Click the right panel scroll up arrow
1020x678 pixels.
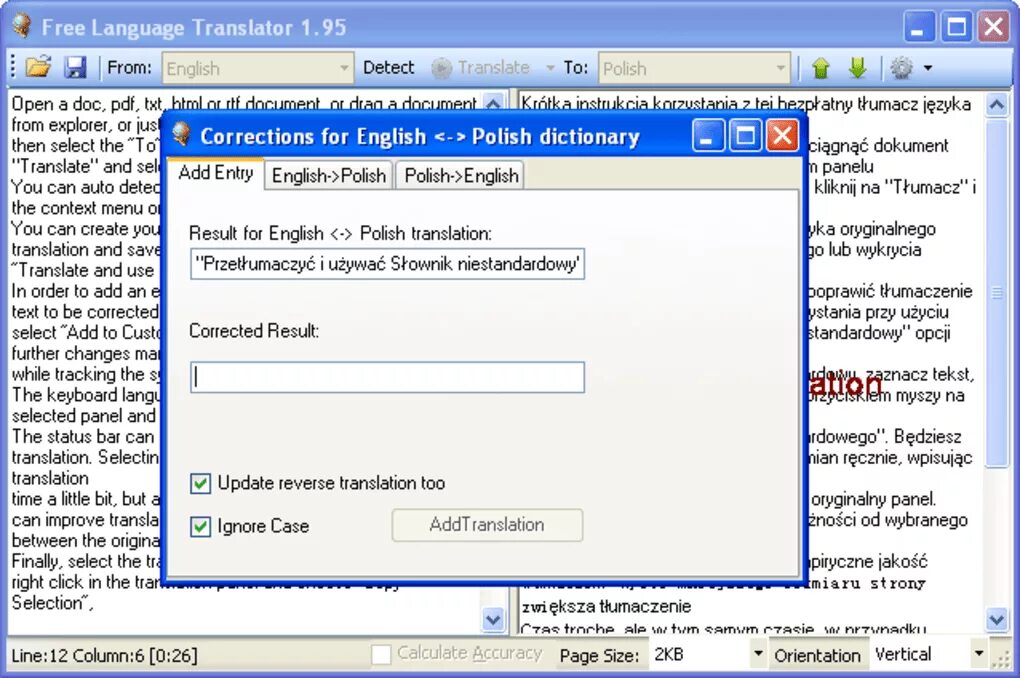[x=997, y=104]
